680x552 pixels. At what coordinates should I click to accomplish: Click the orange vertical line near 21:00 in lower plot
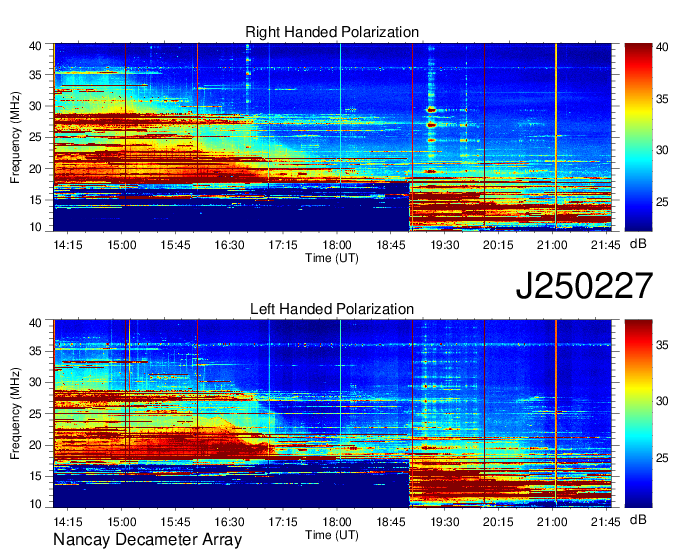(x=556, y=412)
